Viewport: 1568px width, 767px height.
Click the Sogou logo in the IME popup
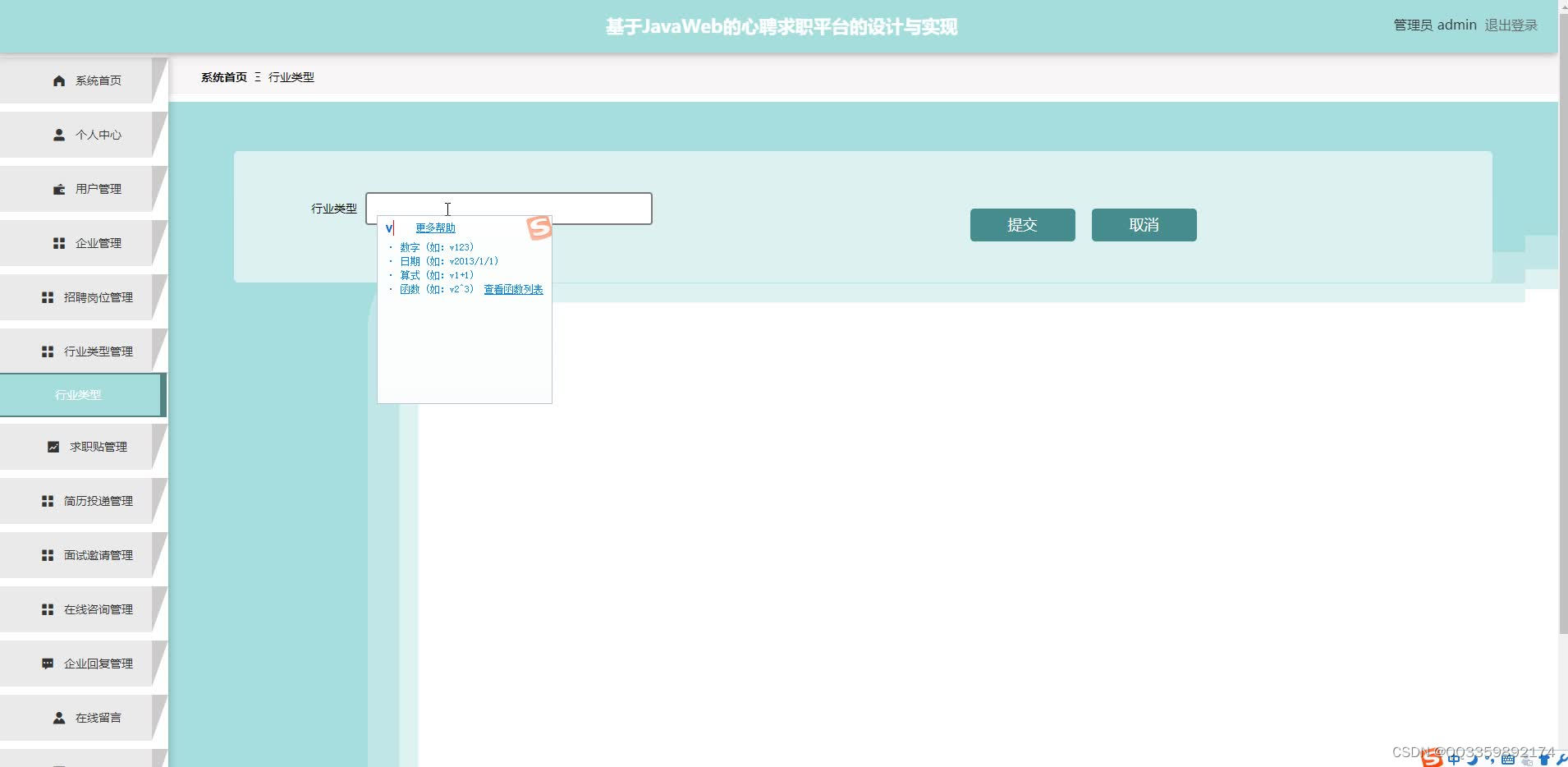click(539, 227)
